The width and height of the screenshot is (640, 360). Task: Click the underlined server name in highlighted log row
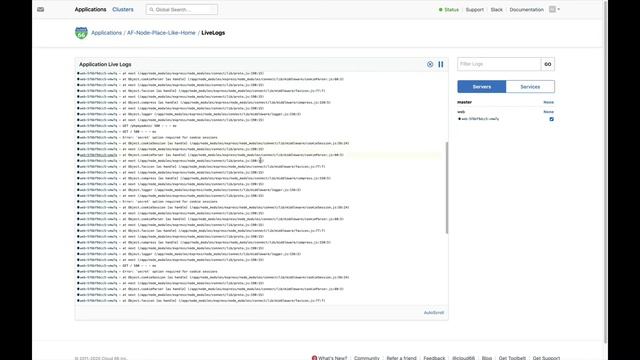[x=98, y=155]
